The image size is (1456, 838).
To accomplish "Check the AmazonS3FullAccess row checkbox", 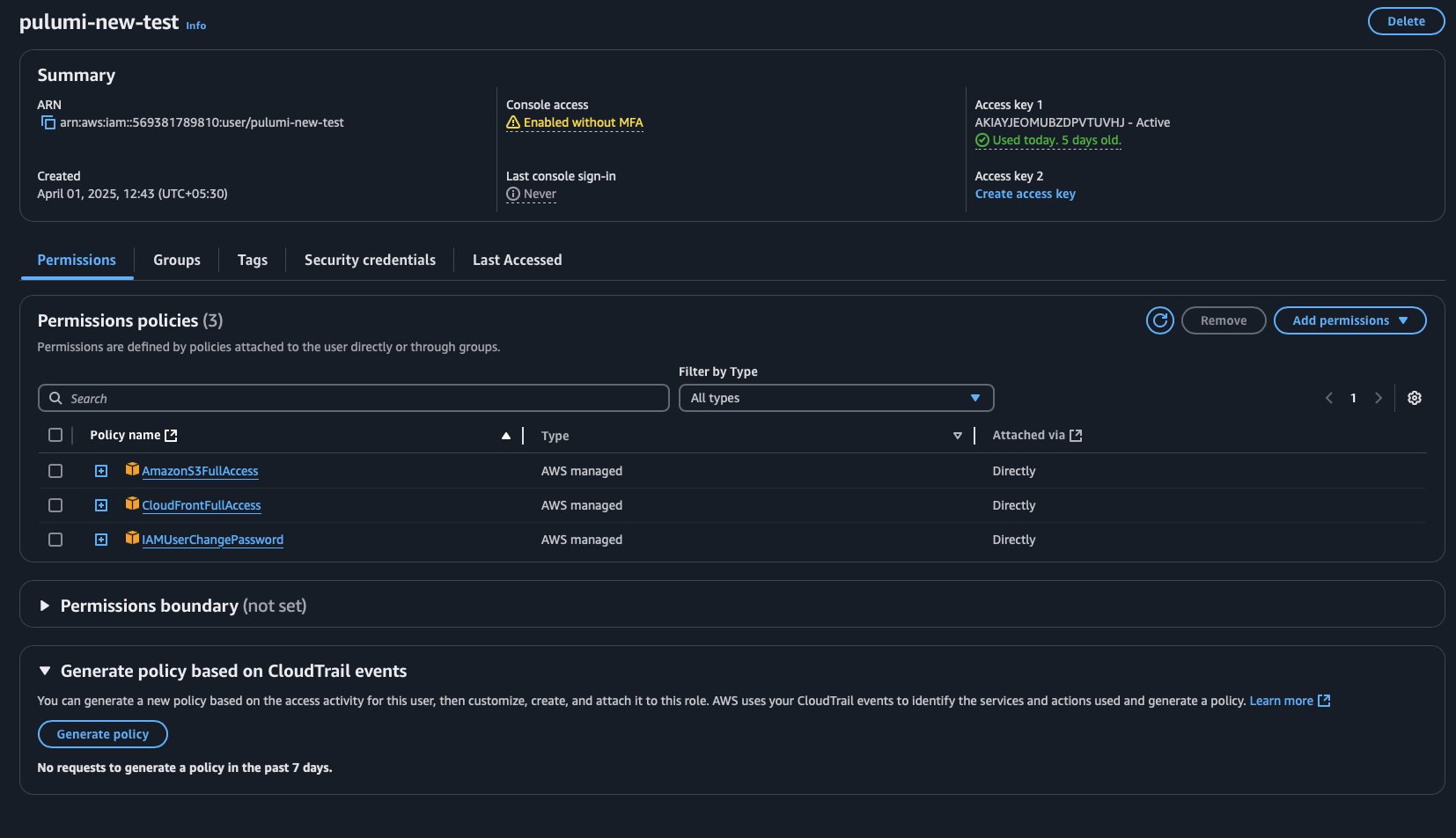I will [x=55, y=471].
